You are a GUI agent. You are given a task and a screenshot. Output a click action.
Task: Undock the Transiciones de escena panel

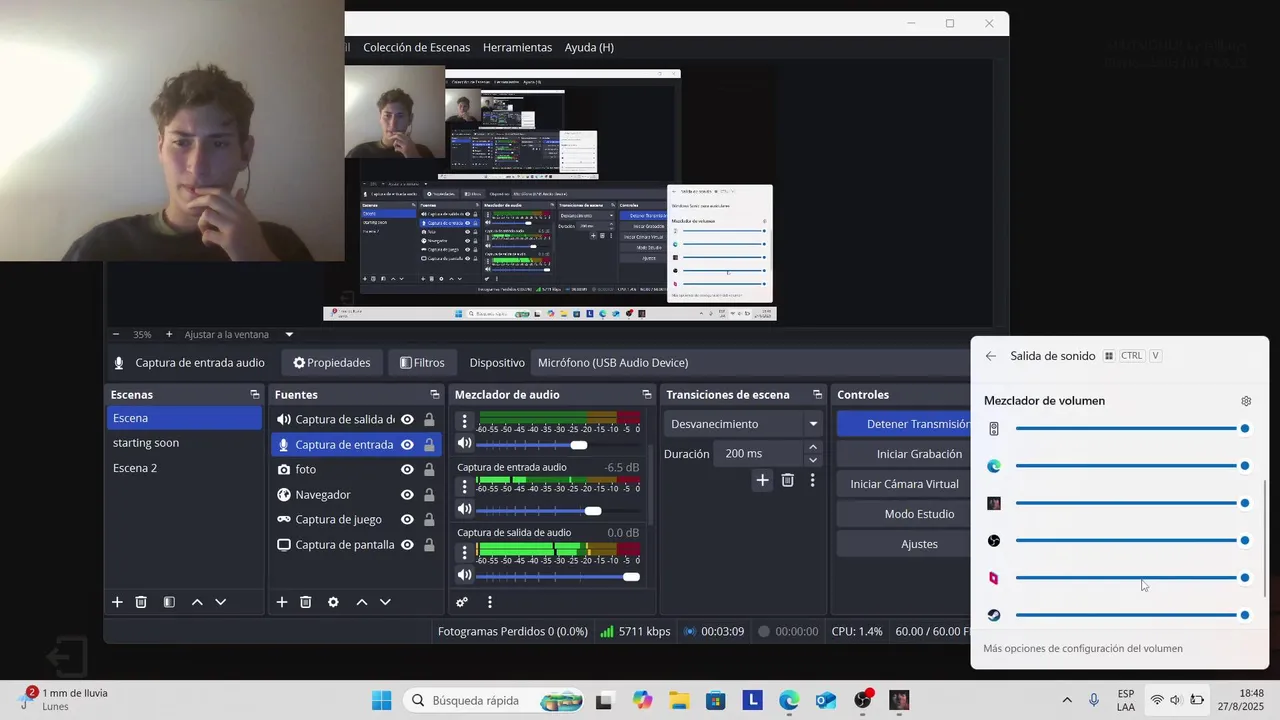pos(817,395)
